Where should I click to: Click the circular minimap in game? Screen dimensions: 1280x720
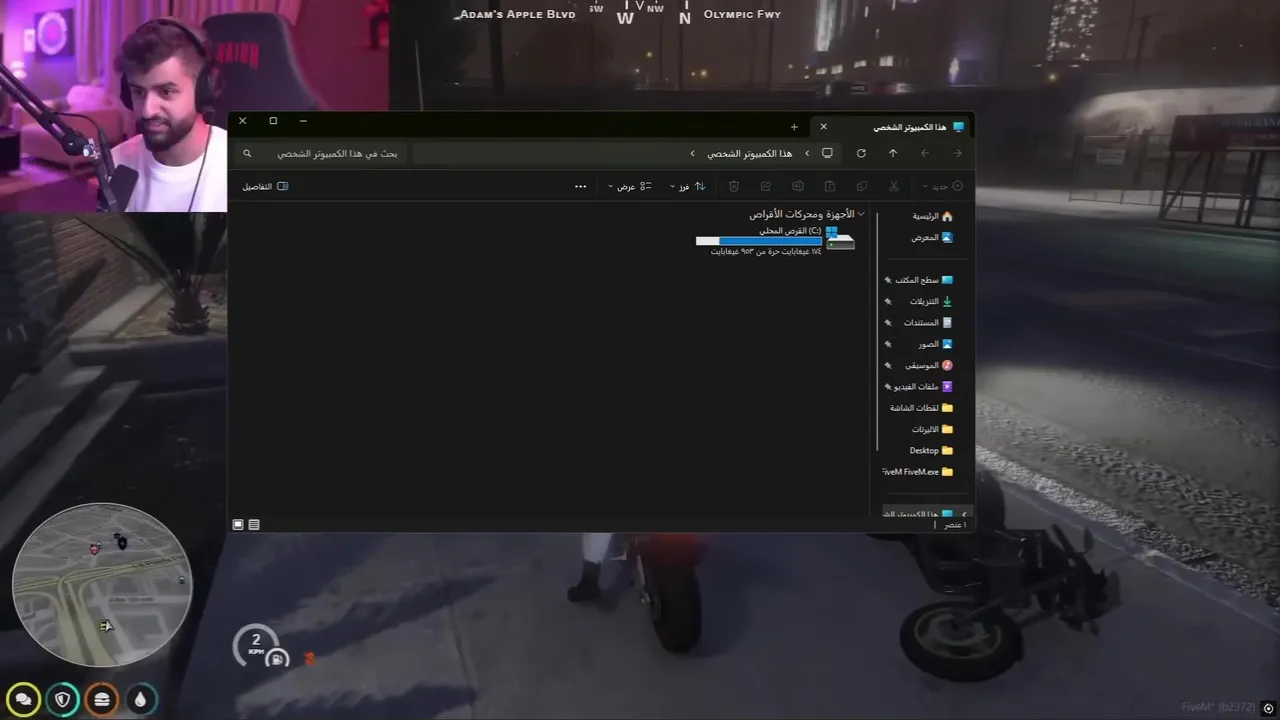coord(102,584)
